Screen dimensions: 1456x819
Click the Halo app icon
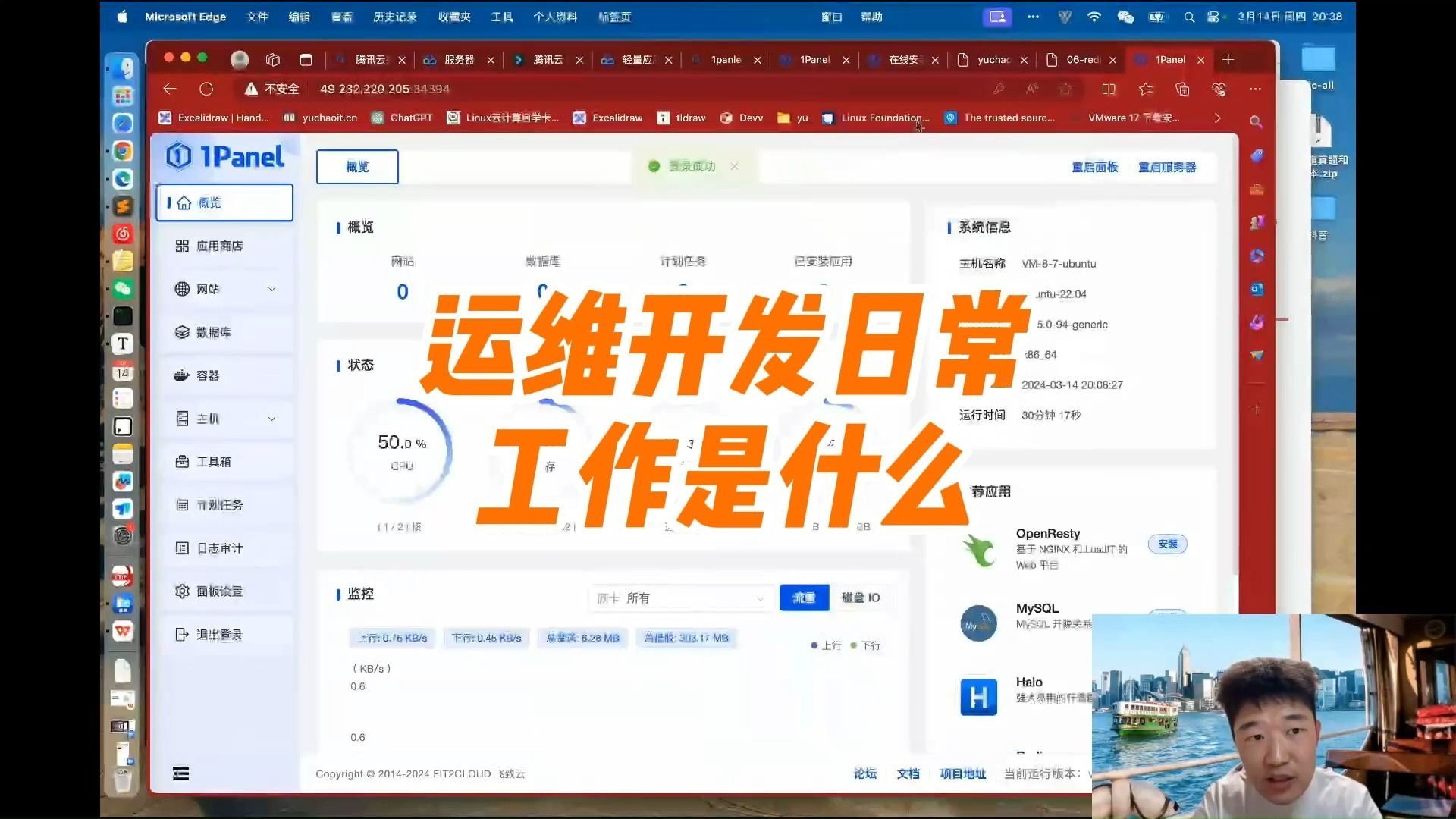(978, 697)
